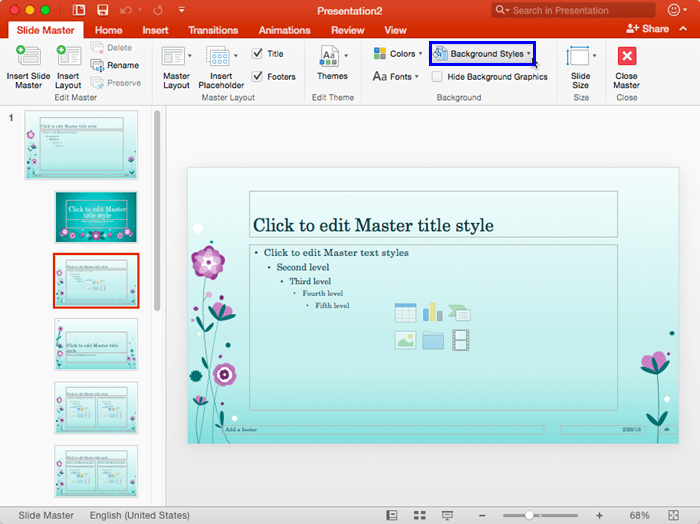Click the zoom out minus button

(482, 516)
